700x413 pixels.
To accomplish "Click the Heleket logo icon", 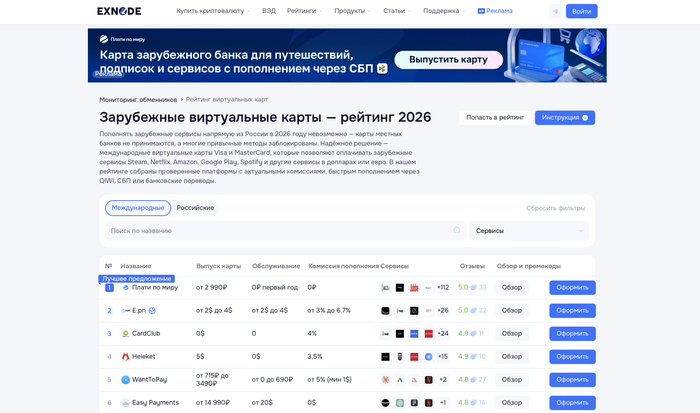I will 125,356.
